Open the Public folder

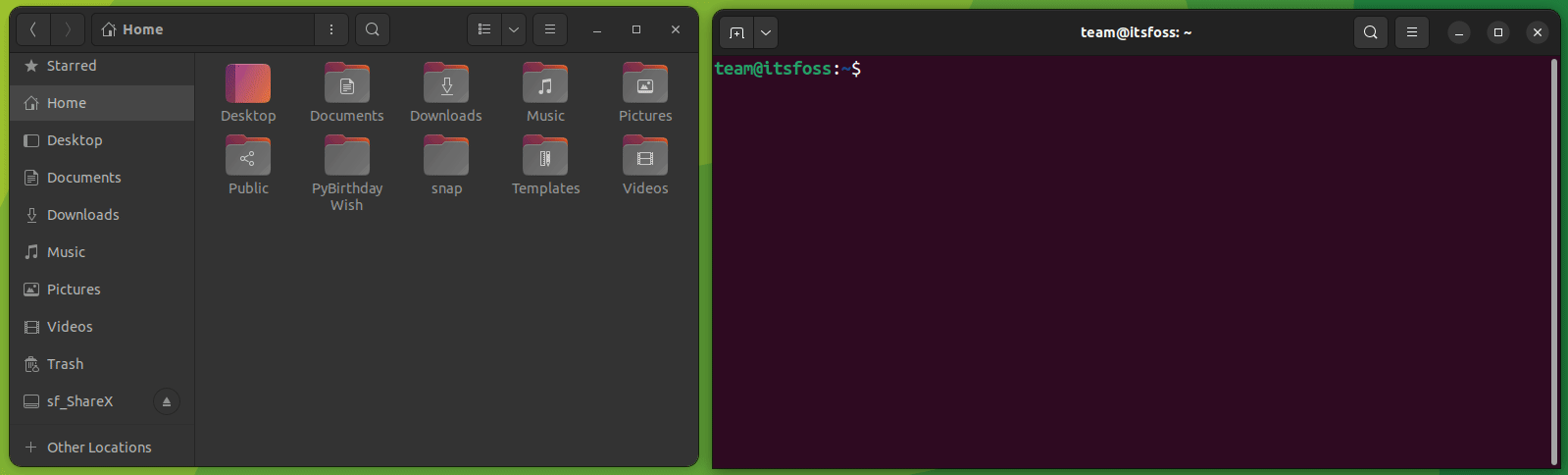(x=248, y=158)
